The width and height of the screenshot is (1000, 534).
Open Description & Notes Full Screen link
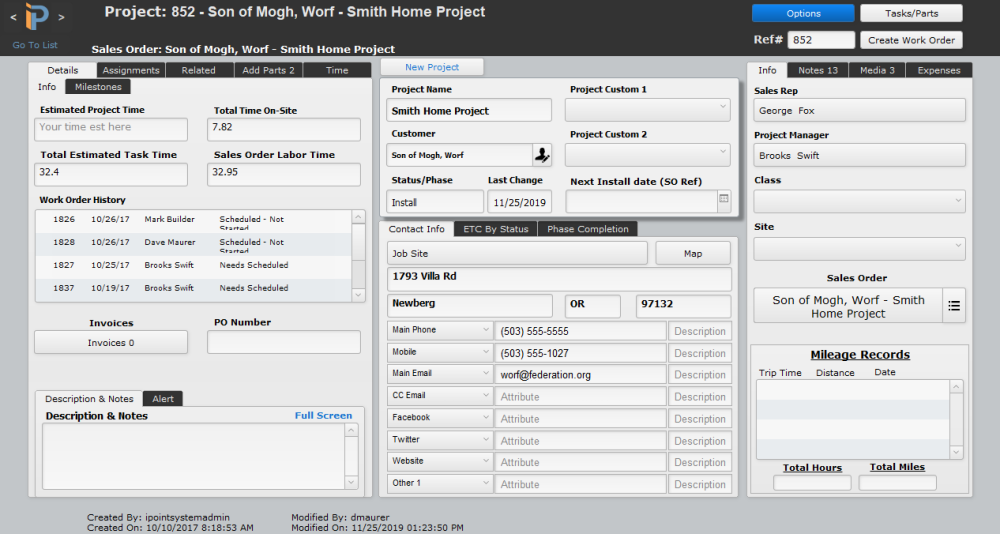[323, 415]
